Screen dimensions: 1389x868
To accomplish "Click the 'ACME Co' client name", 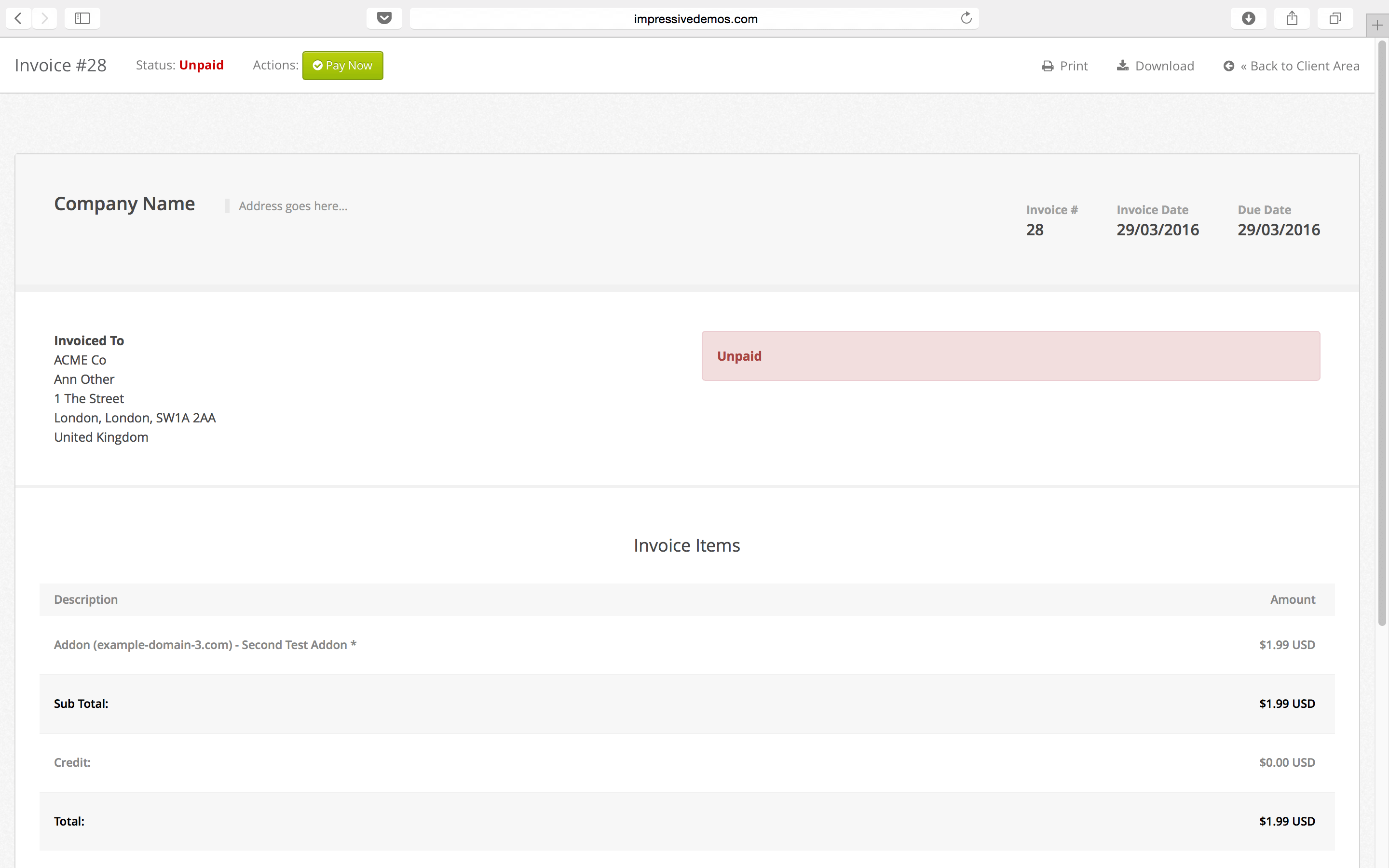I will pos(80,360).
